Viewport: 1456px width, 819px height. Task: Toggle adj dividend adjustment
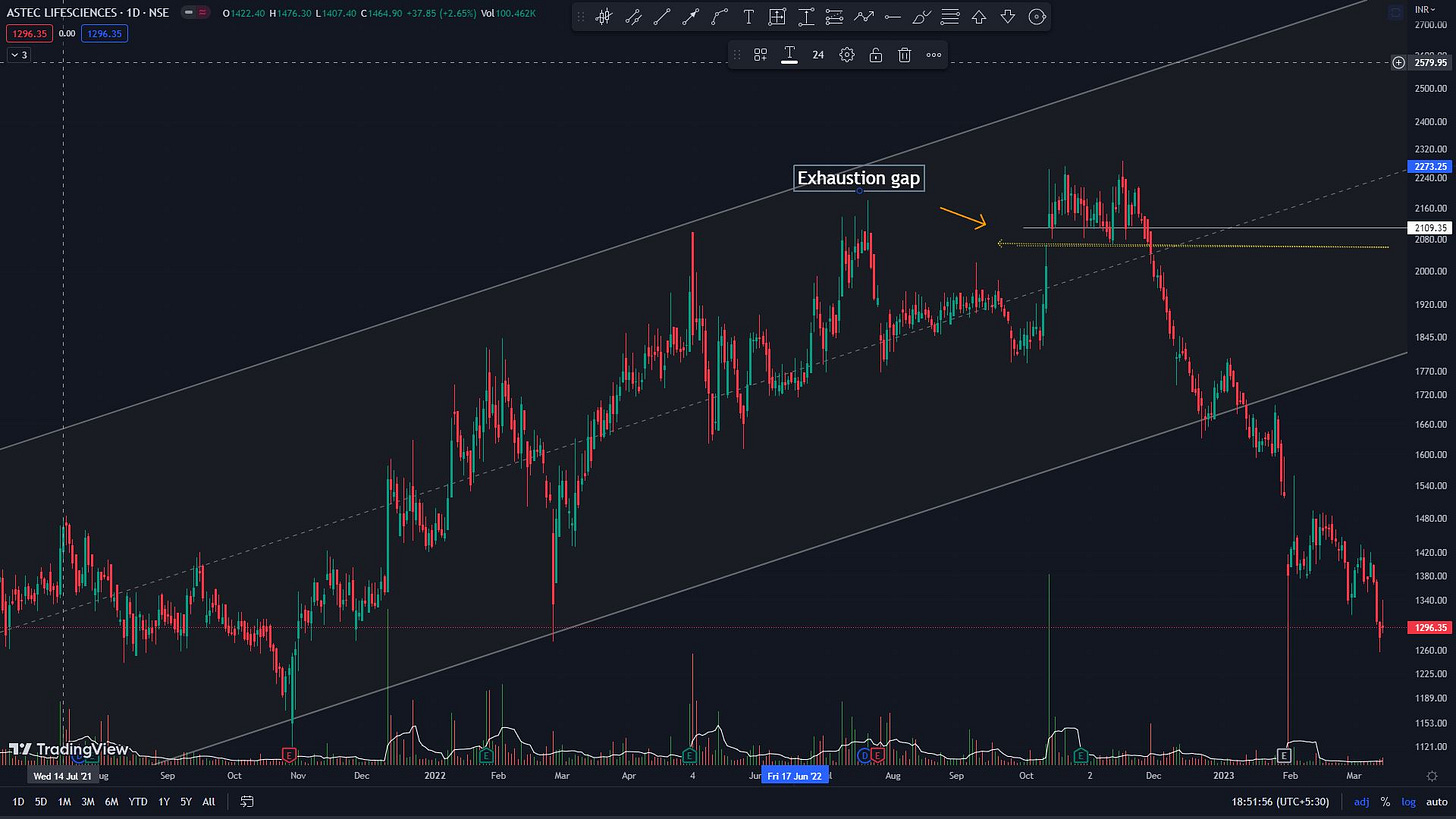[1361, 801]
